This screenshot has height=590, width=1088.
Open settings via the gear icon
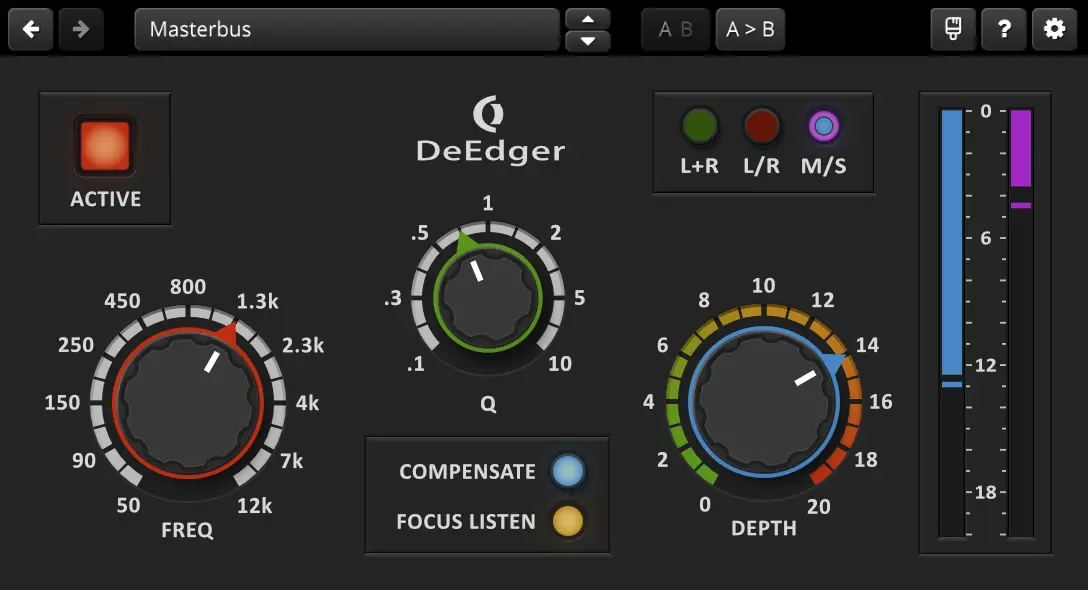(x=1054, y=29)
